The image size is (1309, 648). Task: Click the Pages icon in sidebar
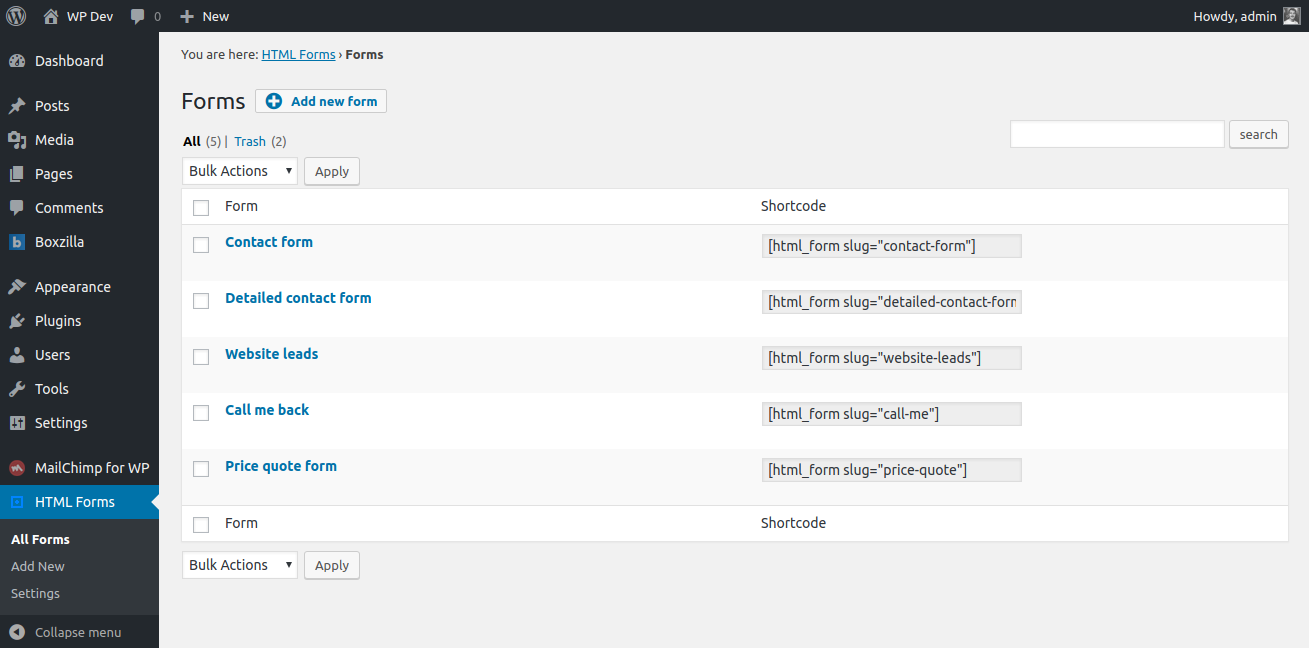[17, 174]
